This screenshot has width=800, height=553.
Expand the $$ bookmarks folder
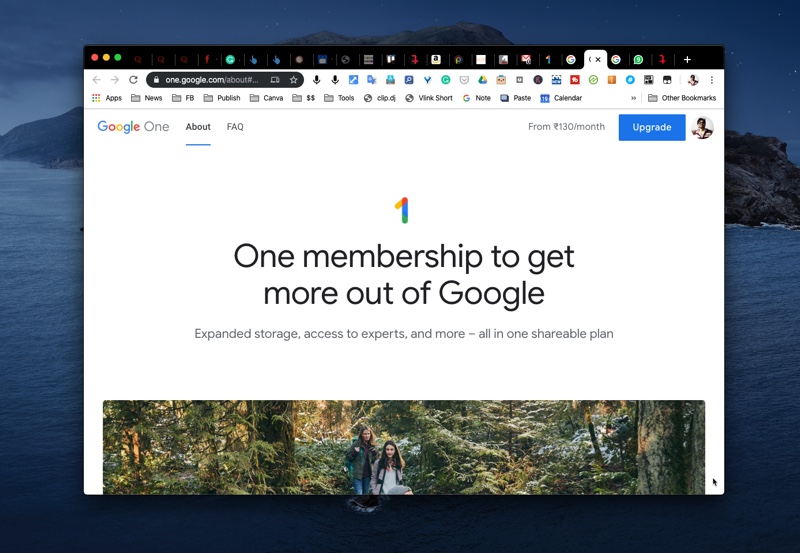point(304,98)
